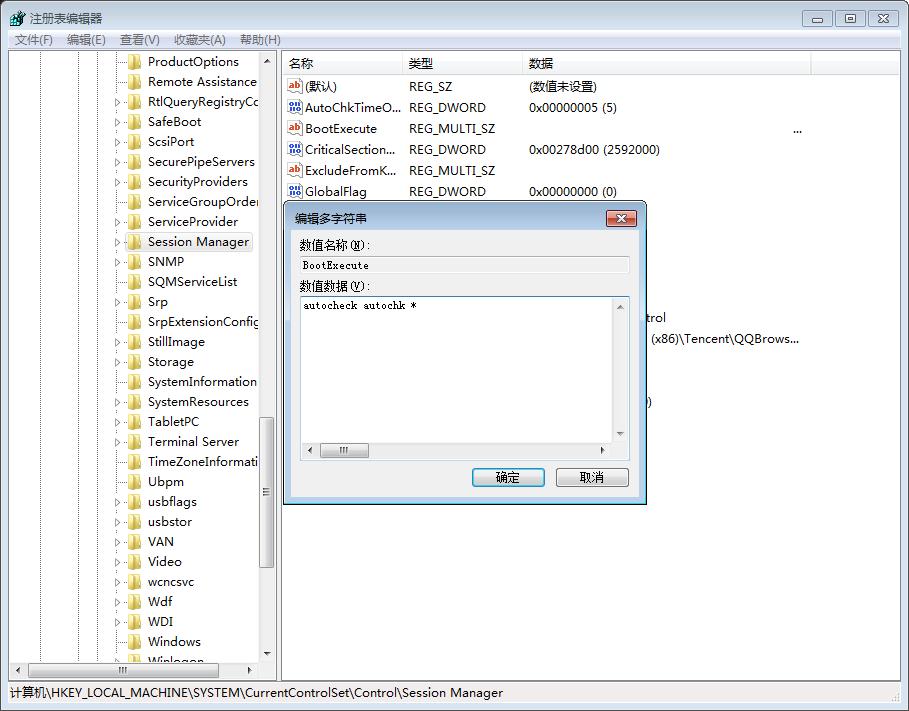Click the Terminal Server folder icon
Viewport: 909px width, 711px height.
pos(135,442)
